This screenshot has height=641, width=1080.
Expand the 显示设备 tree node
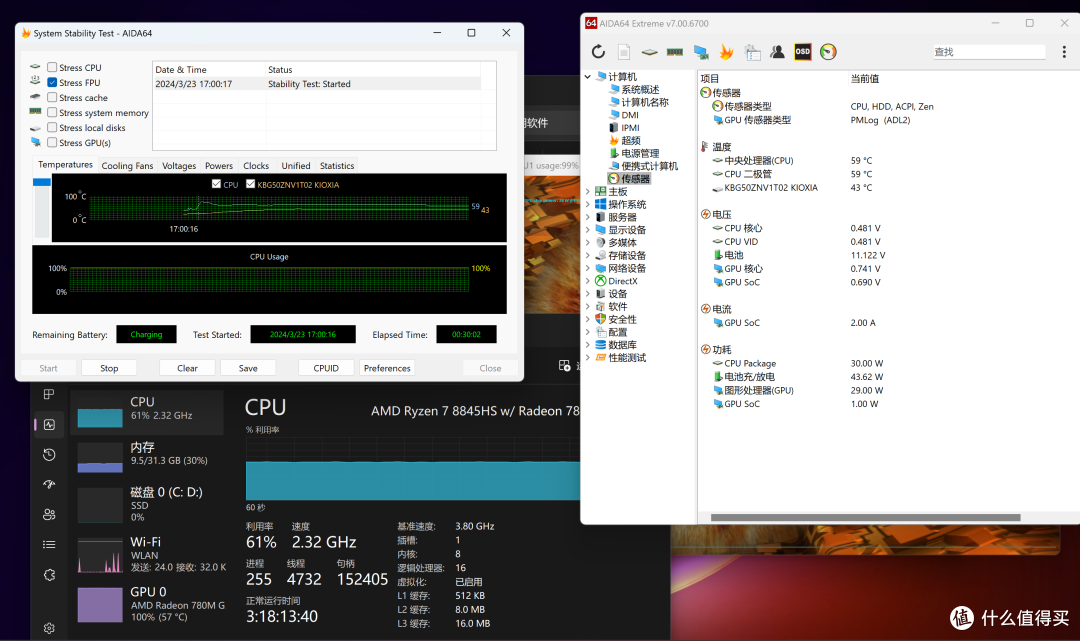click(588, 230)
